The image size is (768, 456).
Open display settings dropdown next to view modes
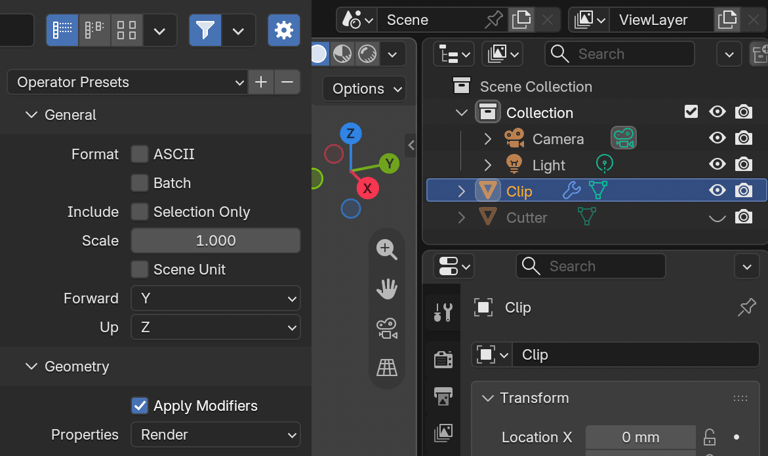[x=159, y=31]
